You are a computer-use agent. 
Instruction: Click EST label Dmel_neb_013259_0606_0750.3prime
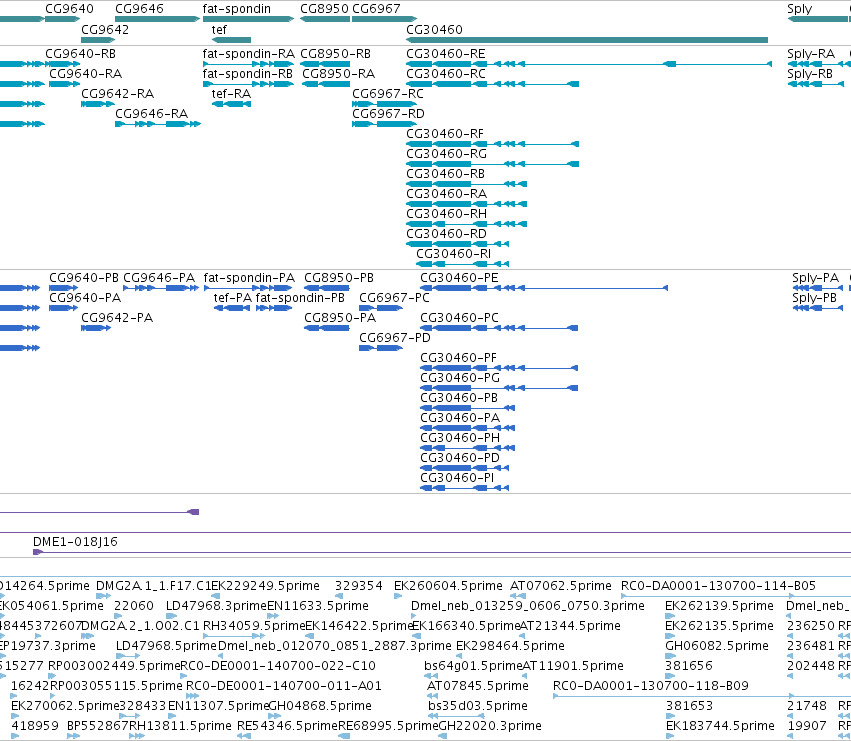528,606
